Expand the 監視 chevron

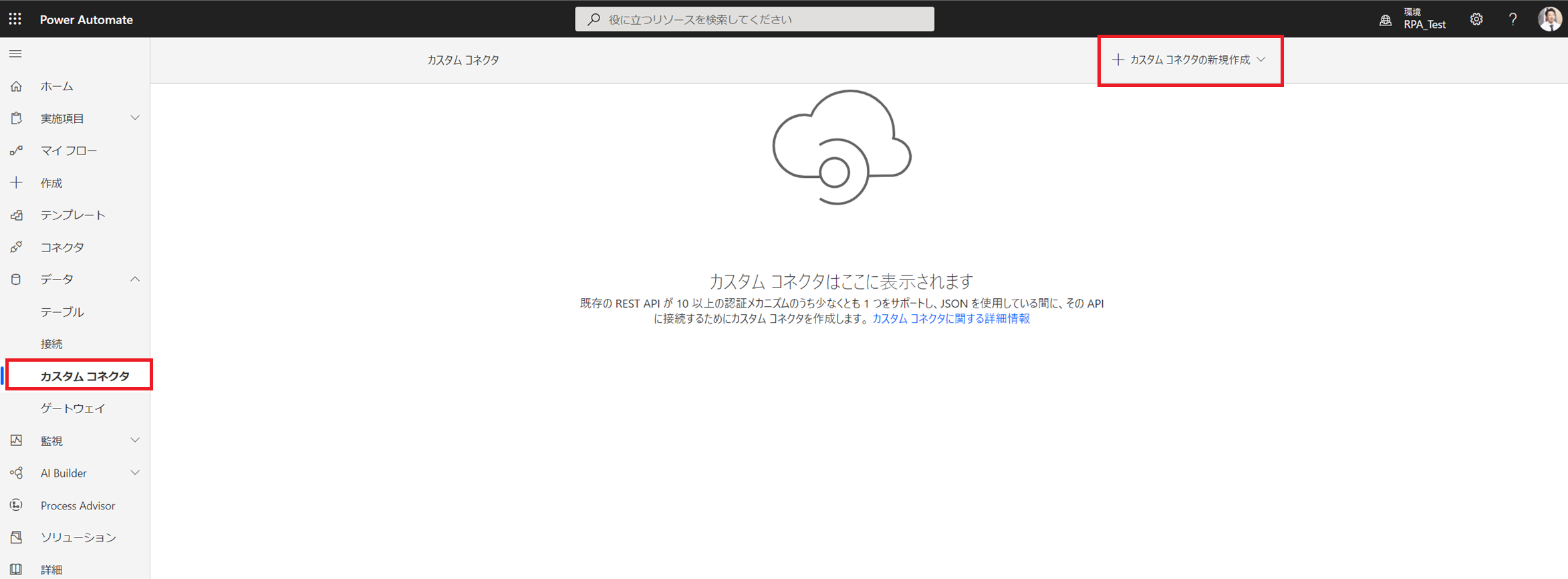(135, 440)
